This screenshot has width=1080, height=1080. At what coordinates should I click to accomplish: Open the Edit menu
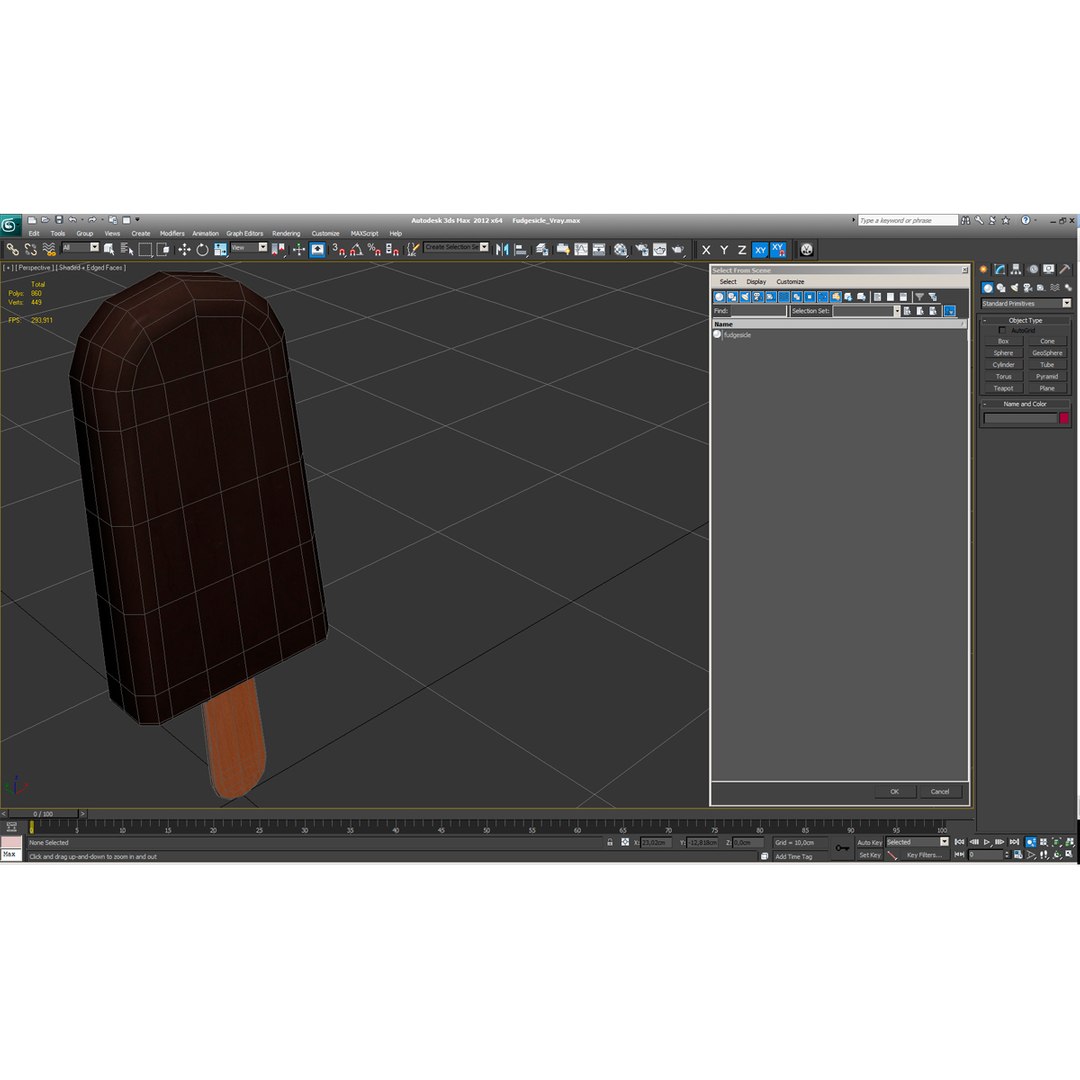click(x=34, y=233)
